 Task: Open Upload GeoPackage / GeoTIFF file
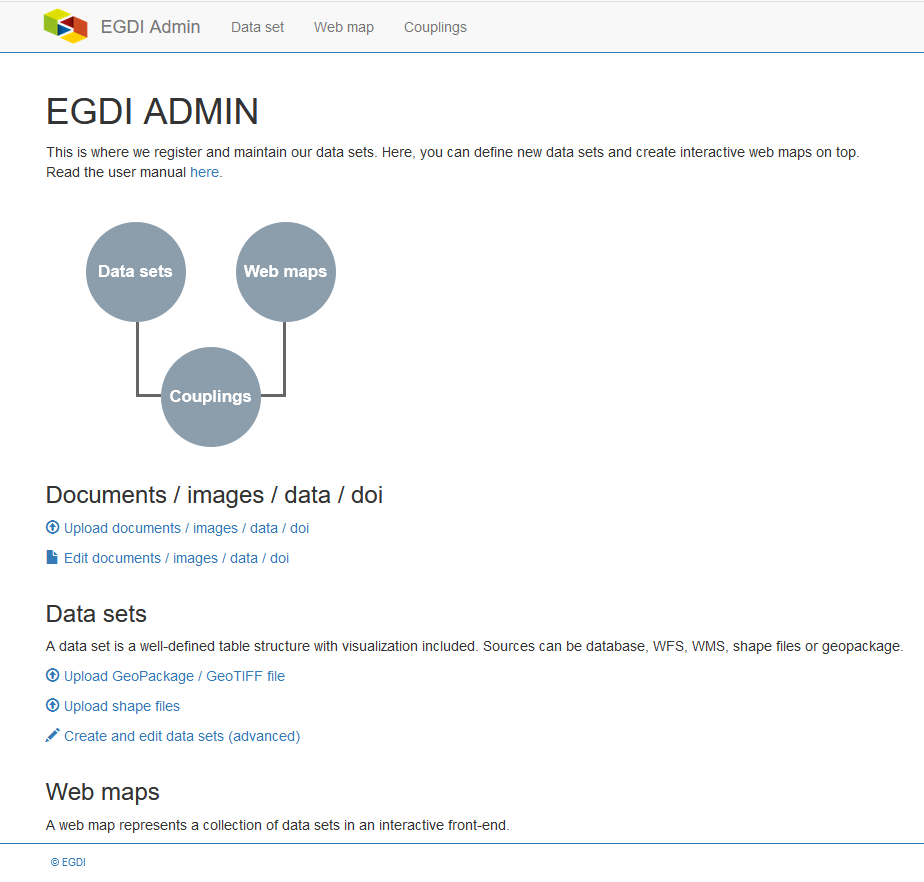[174, 675]
